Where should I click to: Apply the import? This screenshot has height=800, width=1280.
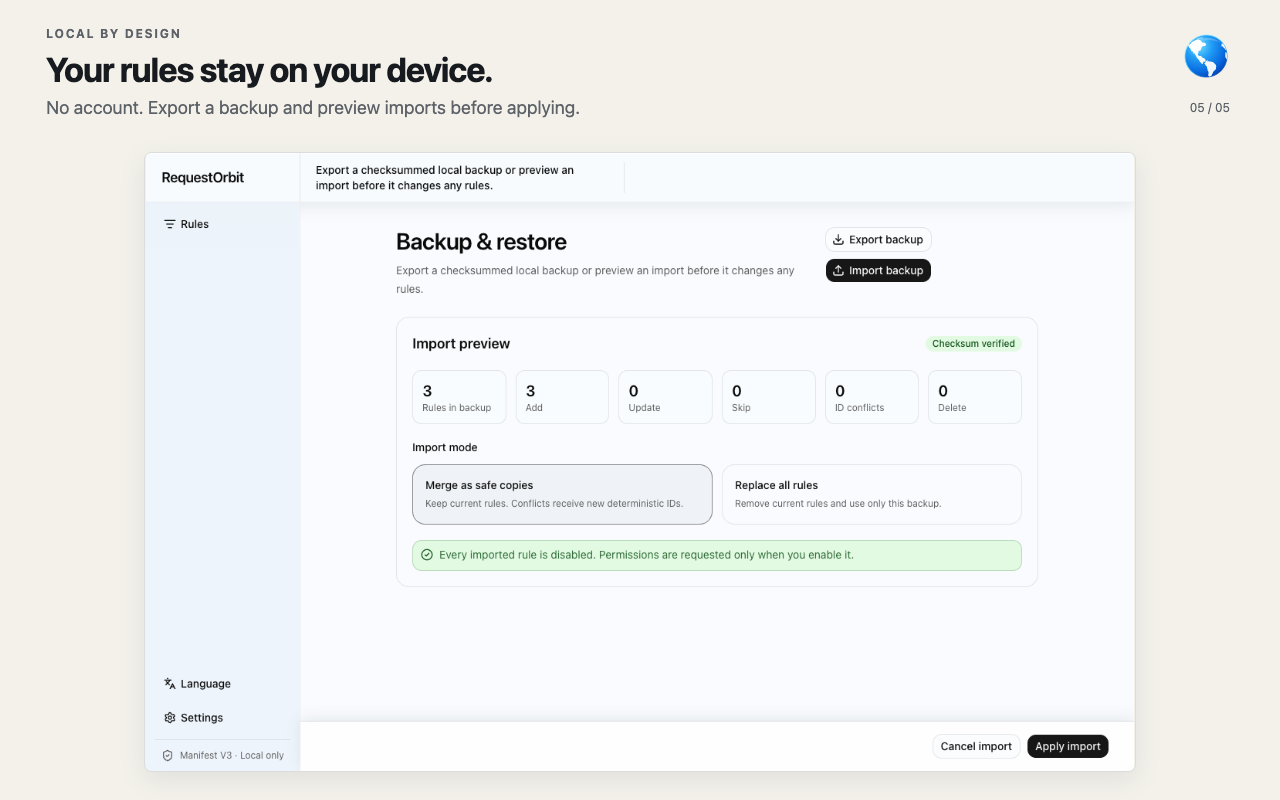1068,746
